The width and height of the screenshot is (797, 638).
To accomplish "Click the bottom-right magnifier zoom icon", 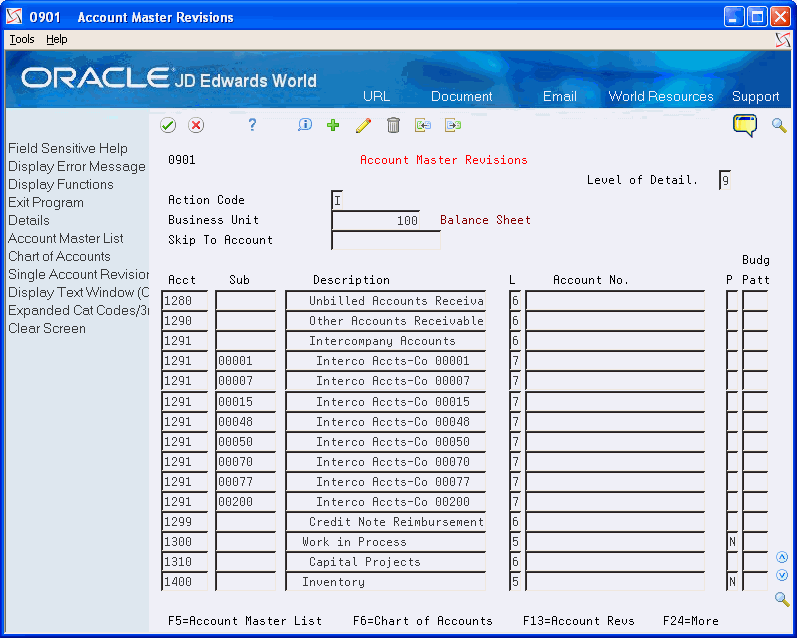I will pos(782,599).
